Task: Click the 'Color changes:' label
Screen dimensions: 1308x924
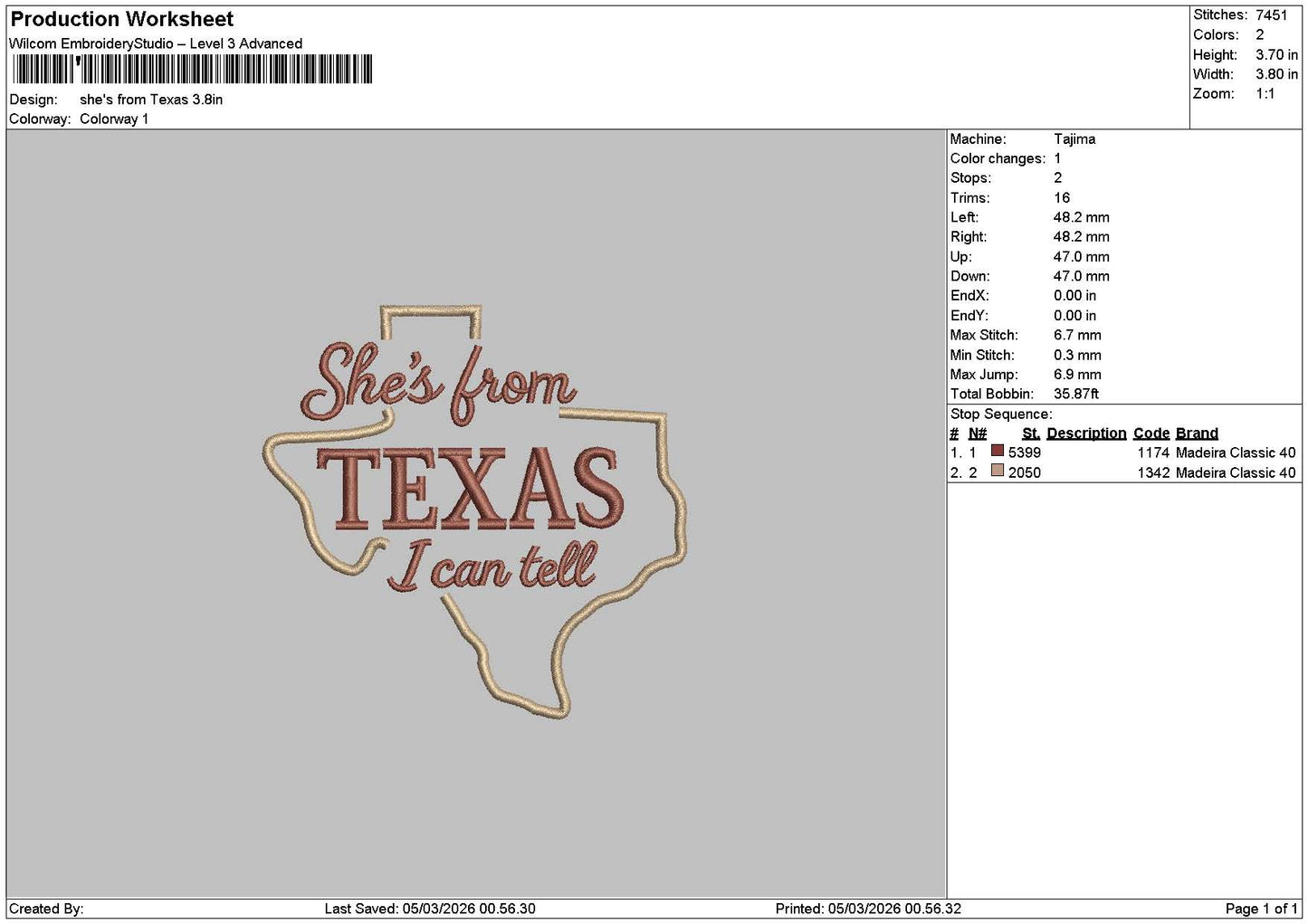Action: click(x=998, y=158)
